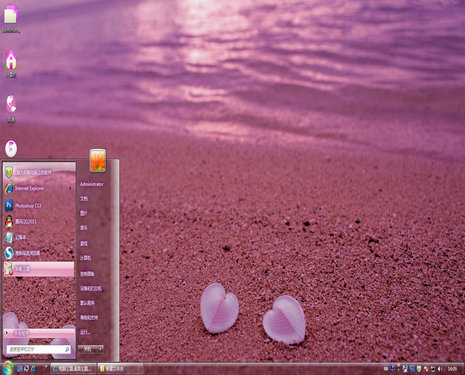Open the round pink desktop icon
Image resolution: width=465 pixels, height=375 pixels.
[11, 149]
